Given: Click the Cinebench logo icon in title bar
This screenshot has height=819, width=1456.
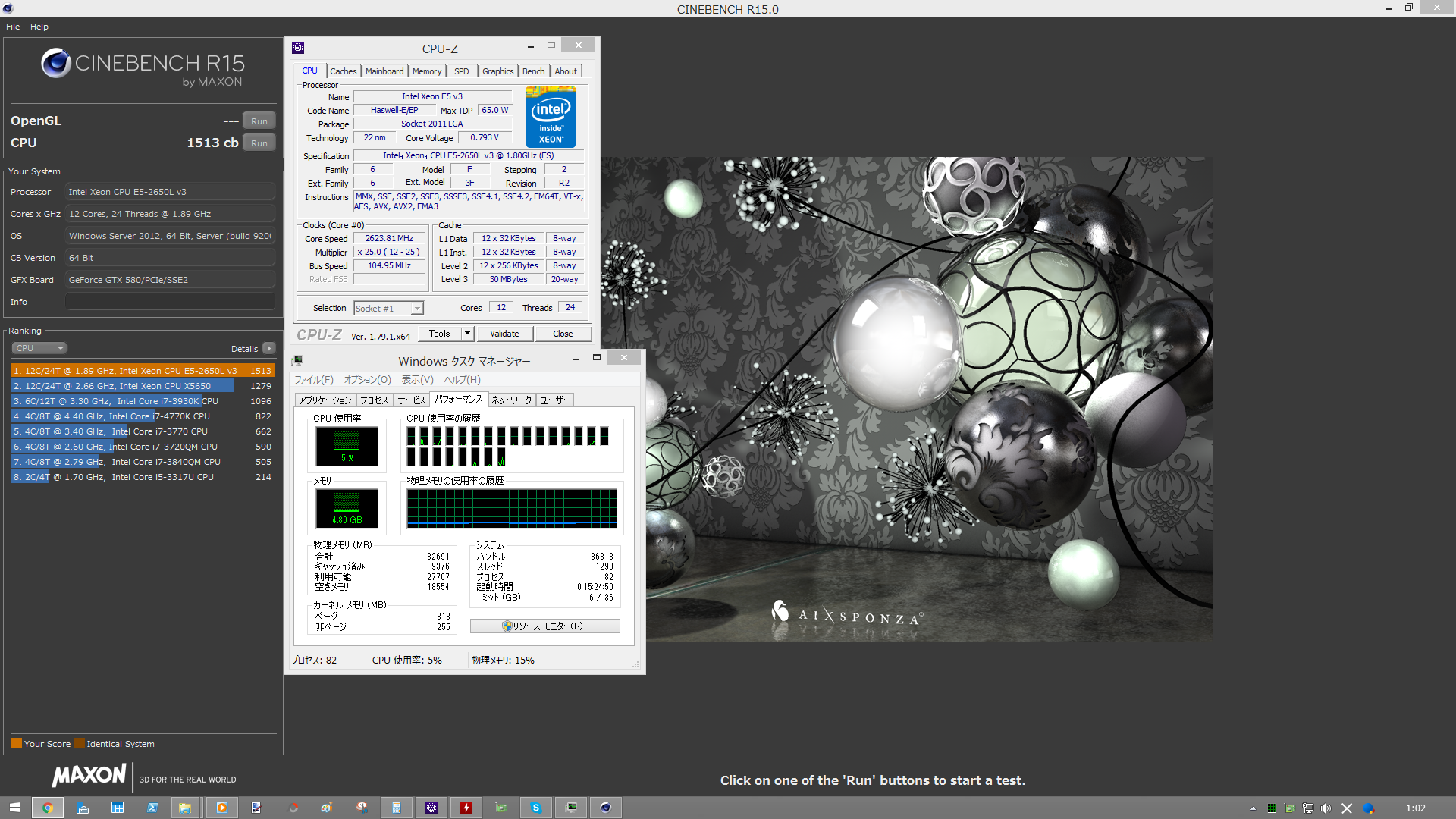Looking at the screenshot, I should [x=8, y=8].
